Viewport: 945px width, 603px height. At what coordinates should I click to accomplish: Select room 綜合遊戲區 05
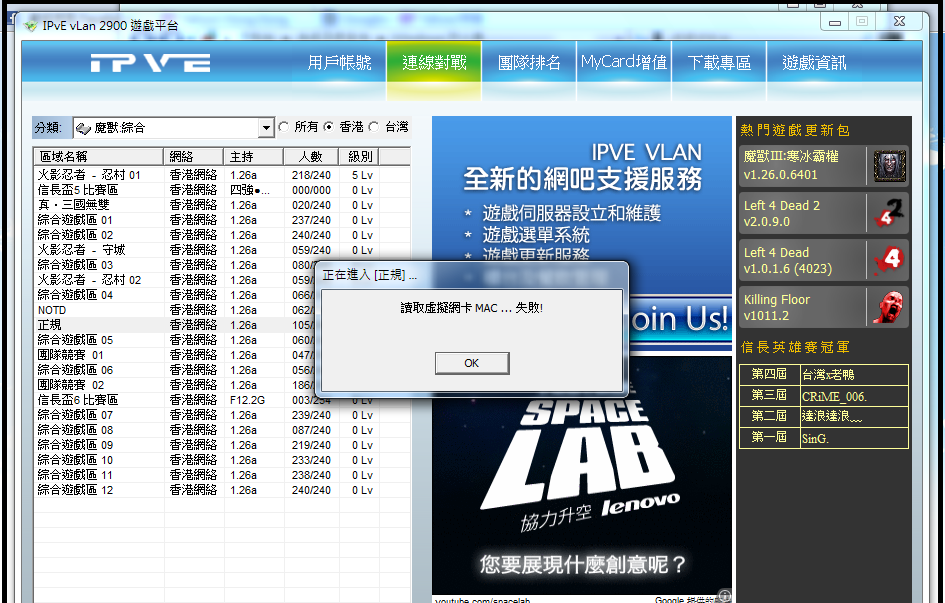click(x=175, y=340)
